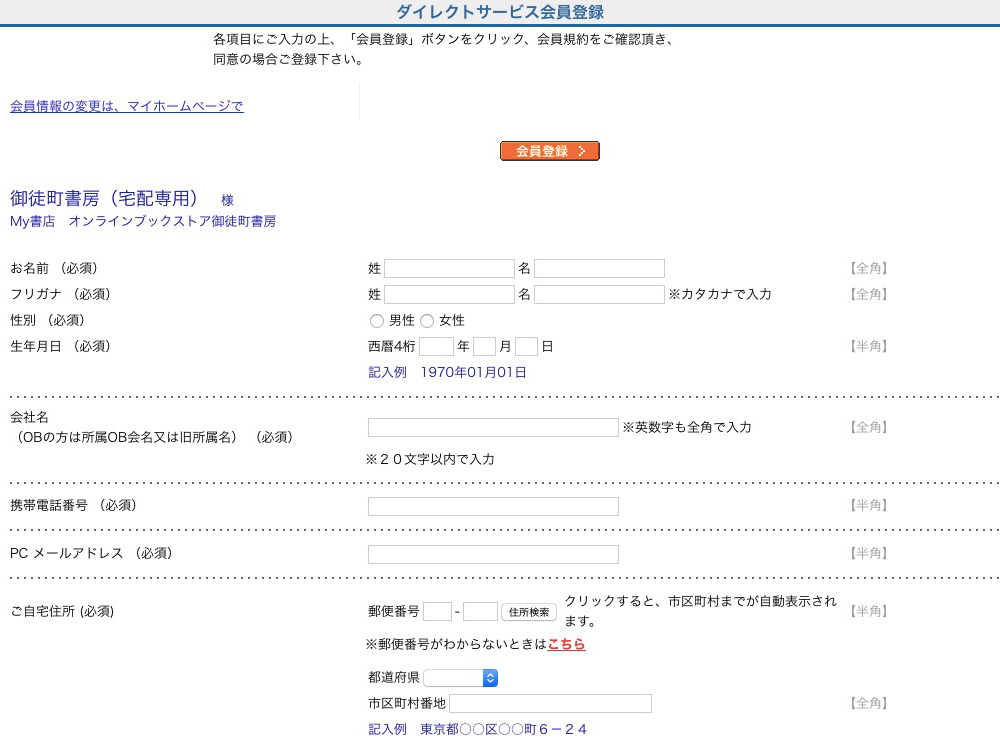Open the 会員情報の変更は、マイホームページで link
Image resolution: width=1000 pixels, height=741 pixels.
coord(126,106)
